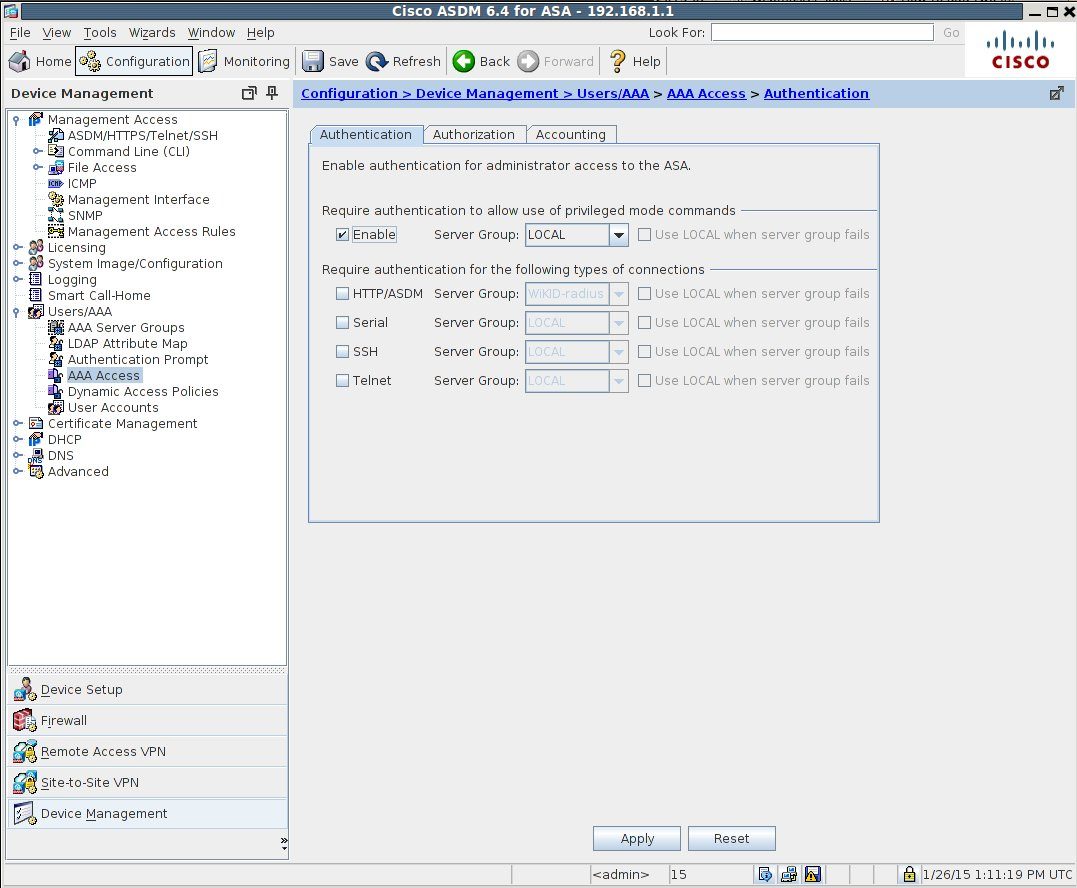Check the SSH authentication checkbox
Screen dimensions: 1077x888
click(343, 352)
